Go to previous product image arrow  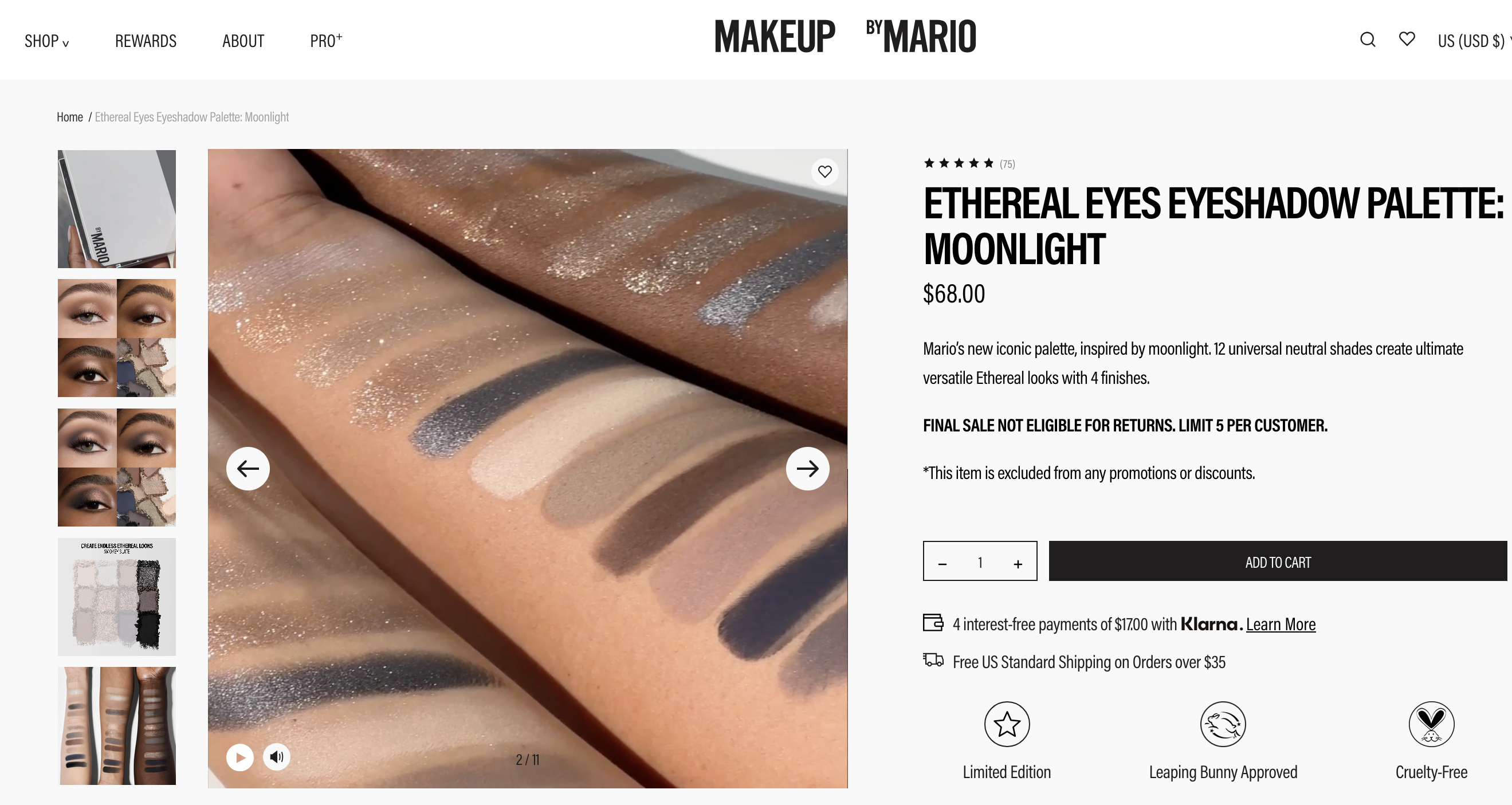pyautogui.click(x=248, y=469)
